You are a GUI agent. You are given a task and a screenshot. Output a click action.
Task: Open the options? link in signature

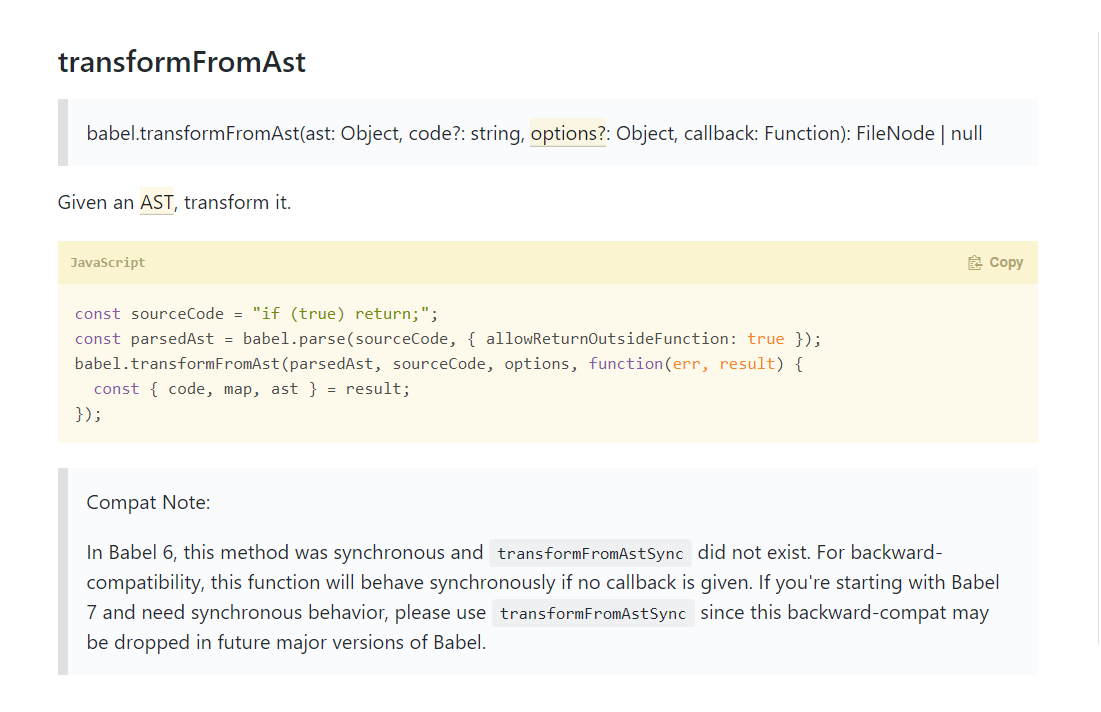(x=568, y=133)
